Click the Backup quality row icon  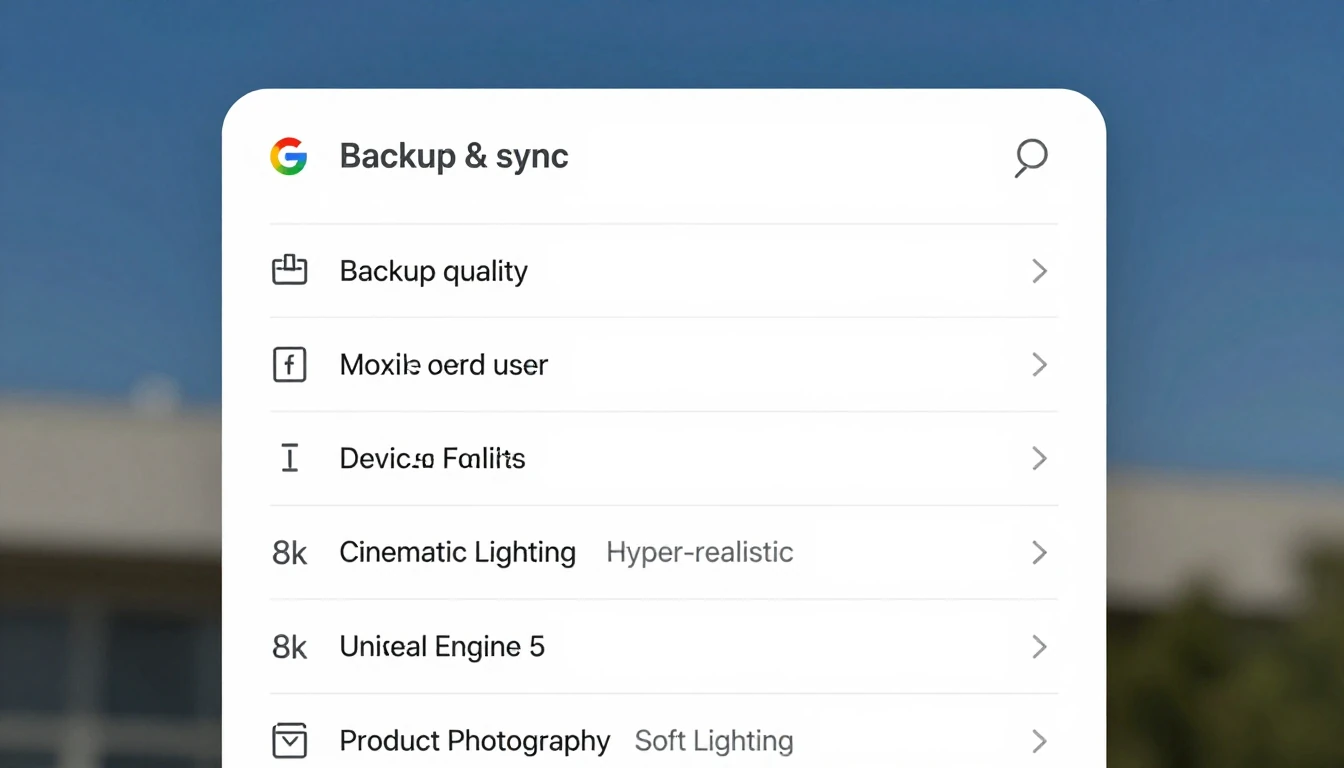pos(289,270)
